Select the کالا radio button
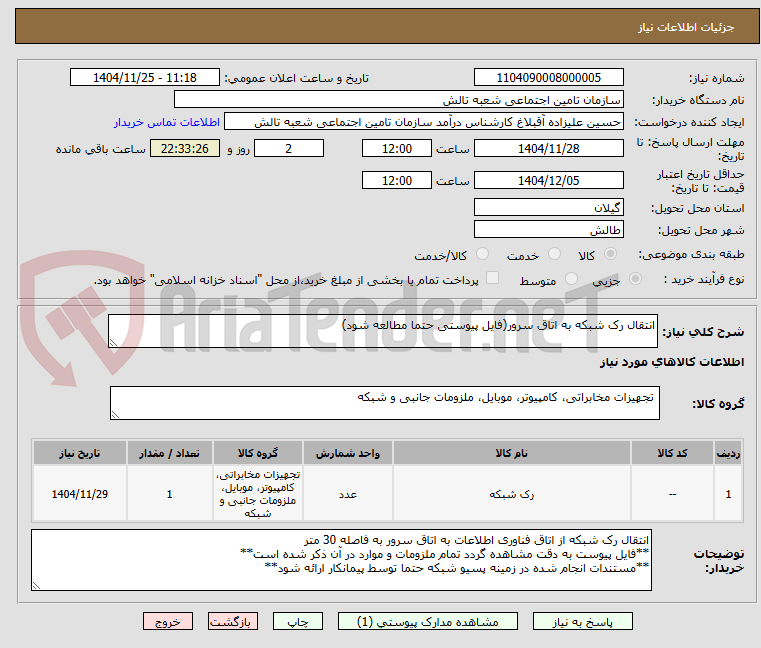Screen dimensions: 761x648 [x=611, y=254]
